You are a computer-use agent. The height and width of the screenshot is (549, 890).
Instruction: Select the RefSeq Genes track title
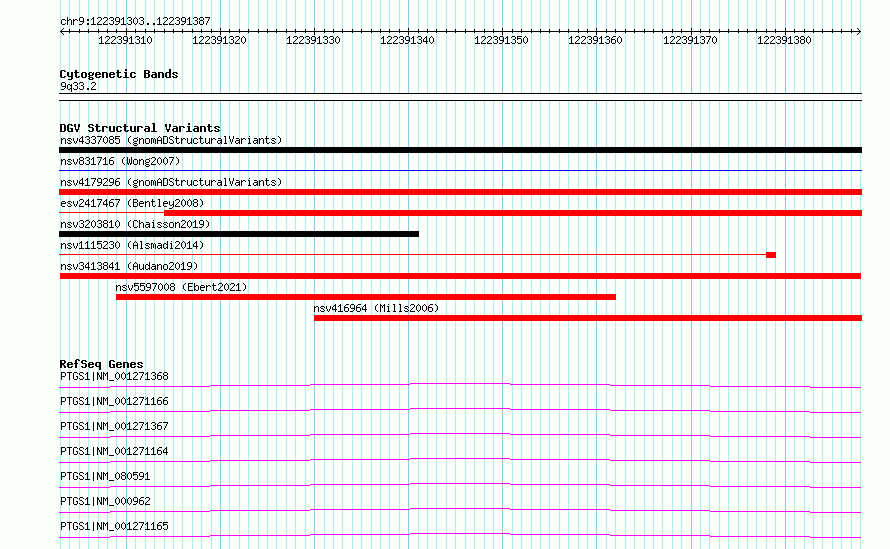click(x=102, y=364)
